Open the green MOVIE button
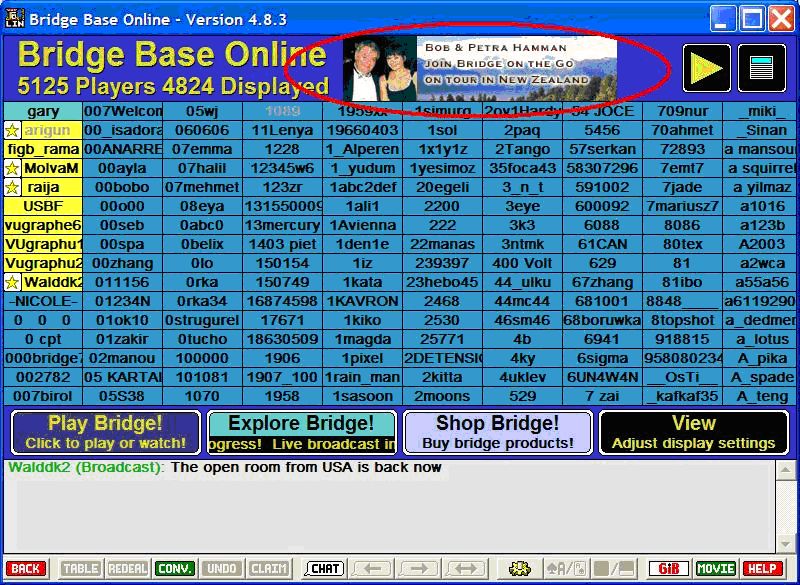The width and height of the screenshot is (800, 585). (x=716, y=568)
